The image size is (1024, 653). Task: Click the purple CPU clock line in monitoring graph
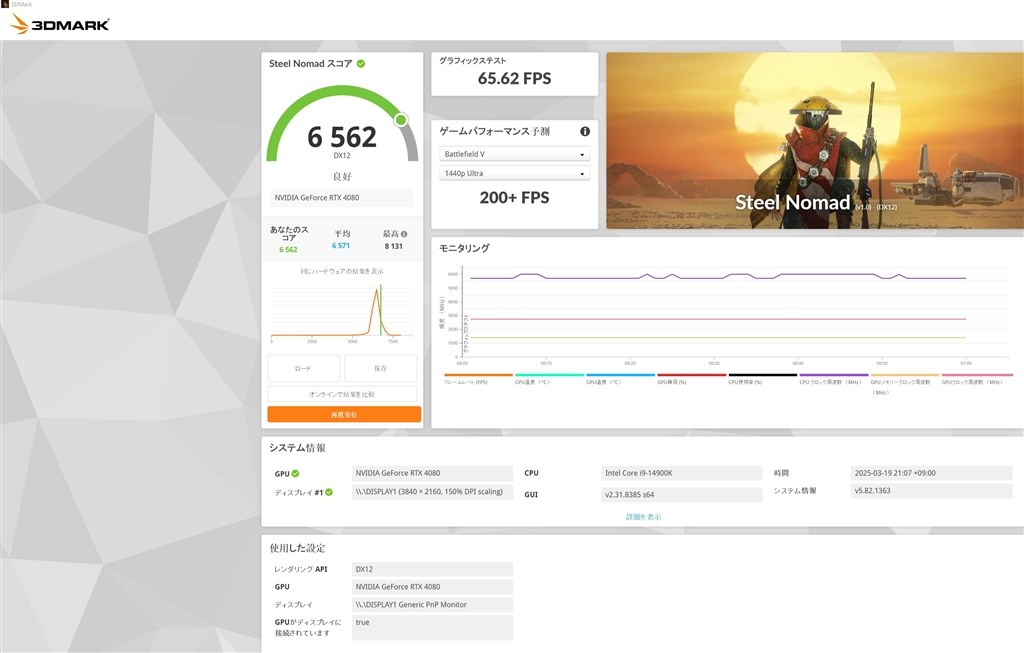point(718,278)
